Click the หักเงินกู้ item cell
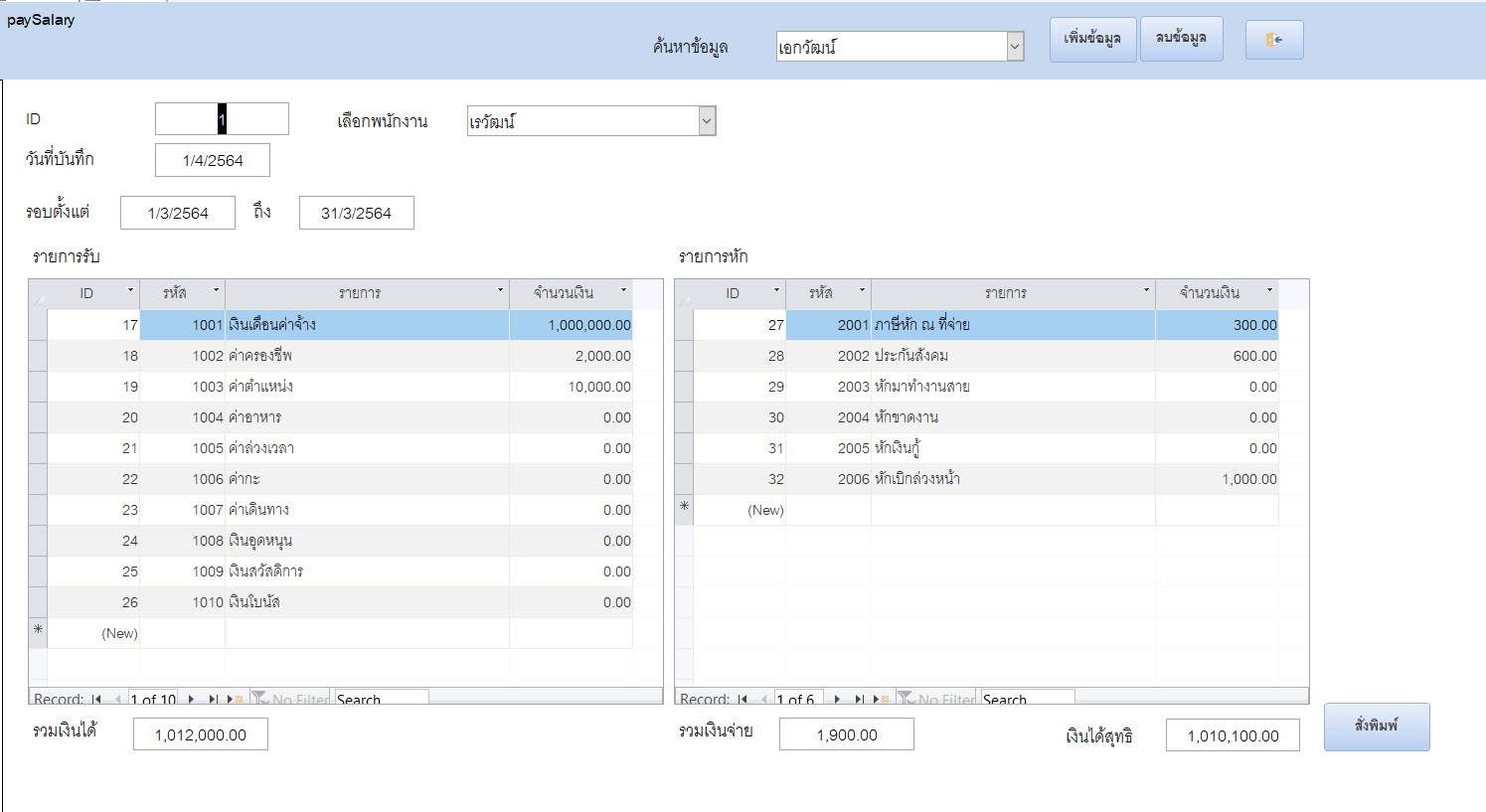The width and height of the screenshot is (1486, 812). (x=1013, y=448)
